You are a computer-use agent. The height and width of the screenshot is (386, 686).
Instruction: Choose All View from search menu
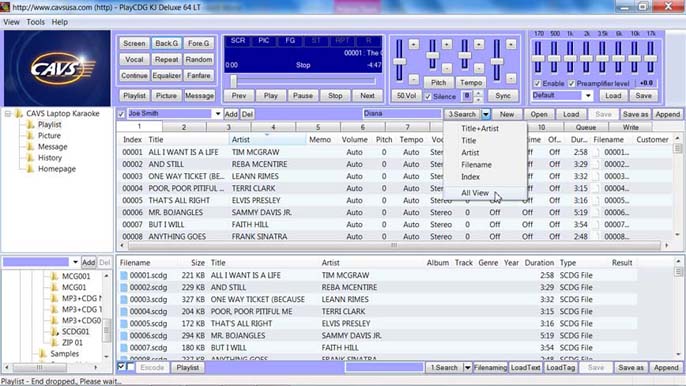(475, 193)
